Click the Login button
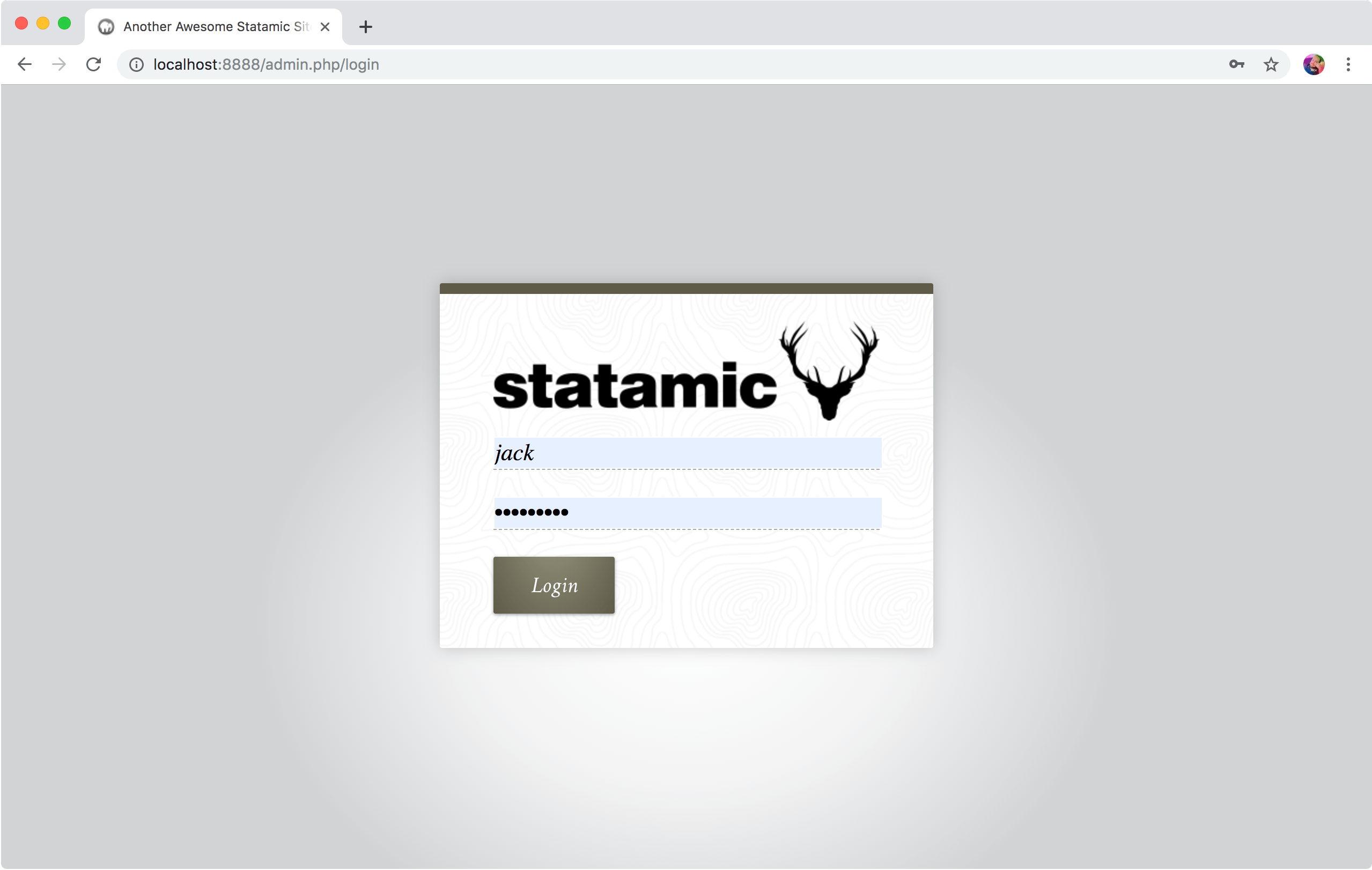Screen dimensions: 1372x870 [554, 585]
